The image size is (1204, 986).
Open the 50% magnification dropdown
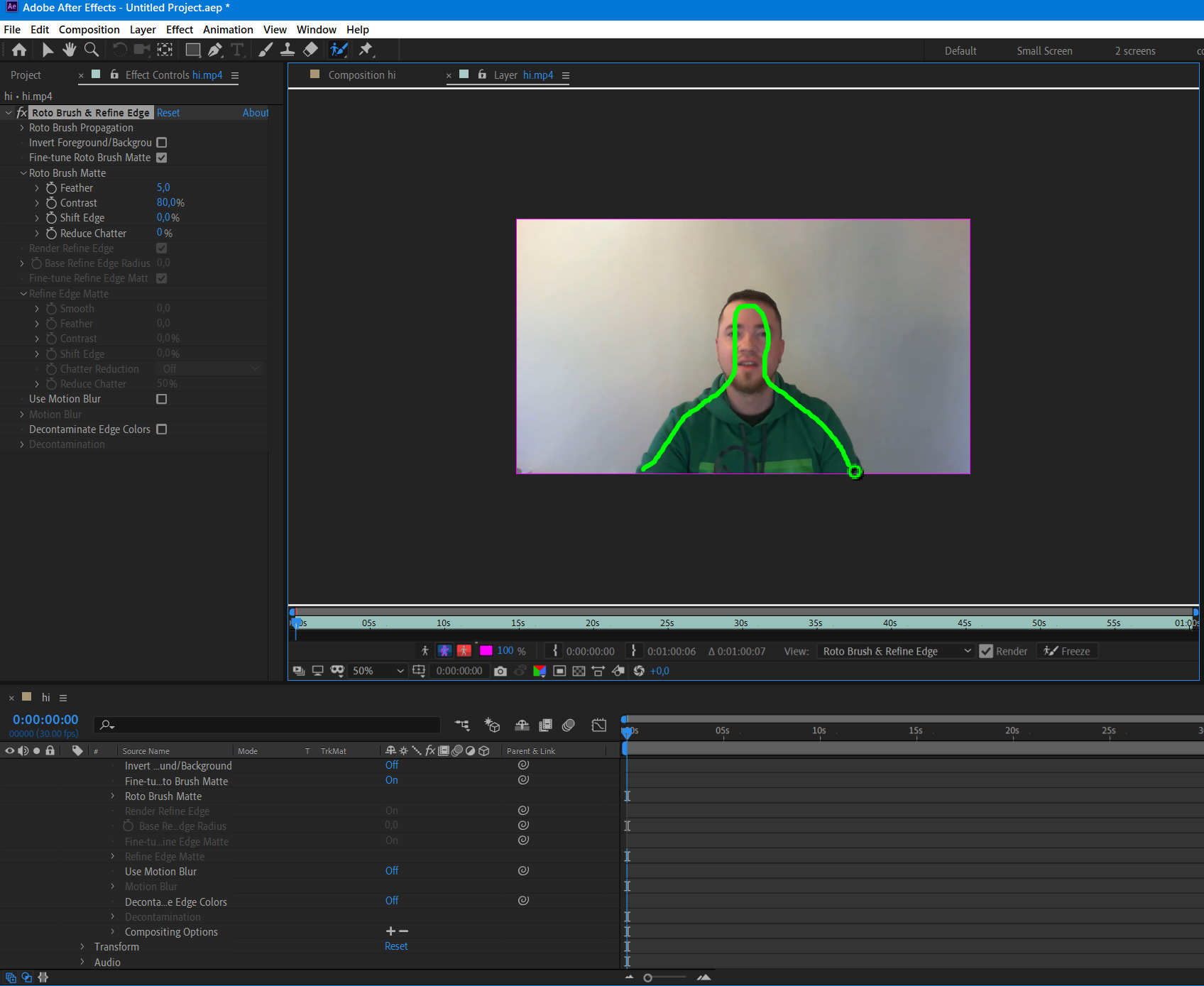tap(378, 671)
